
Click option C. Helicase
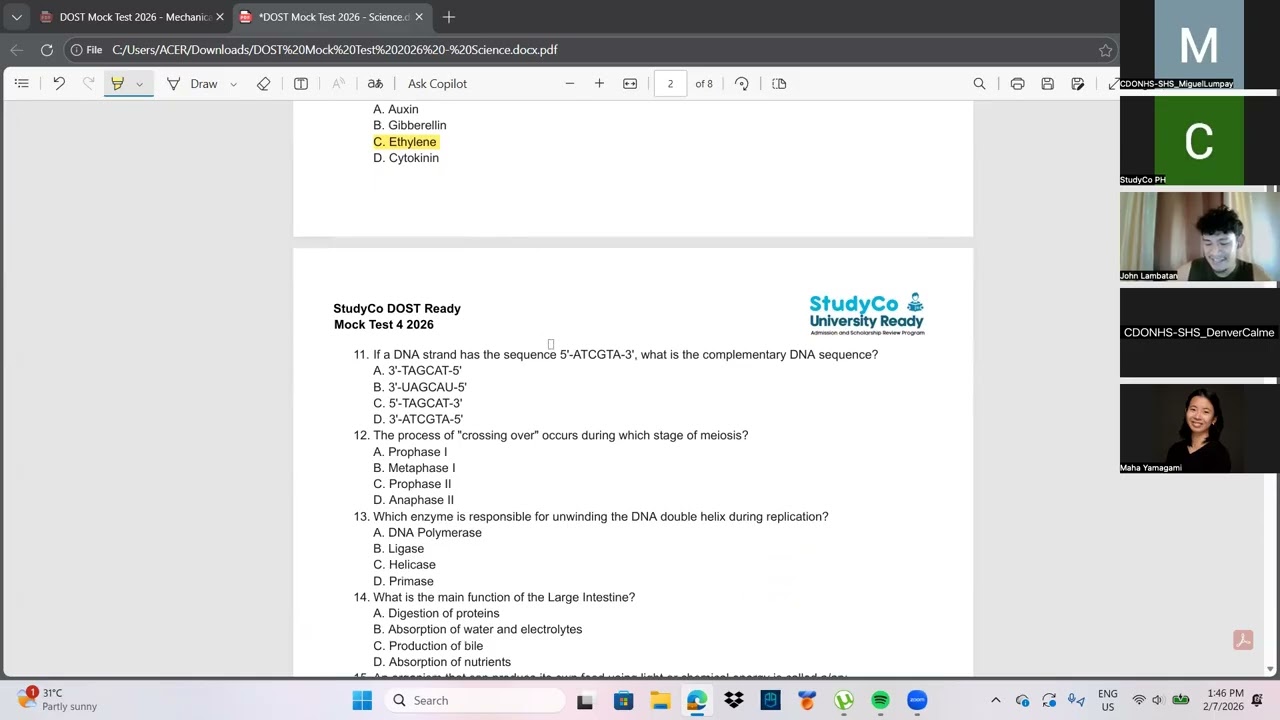(x=404, y=565)
